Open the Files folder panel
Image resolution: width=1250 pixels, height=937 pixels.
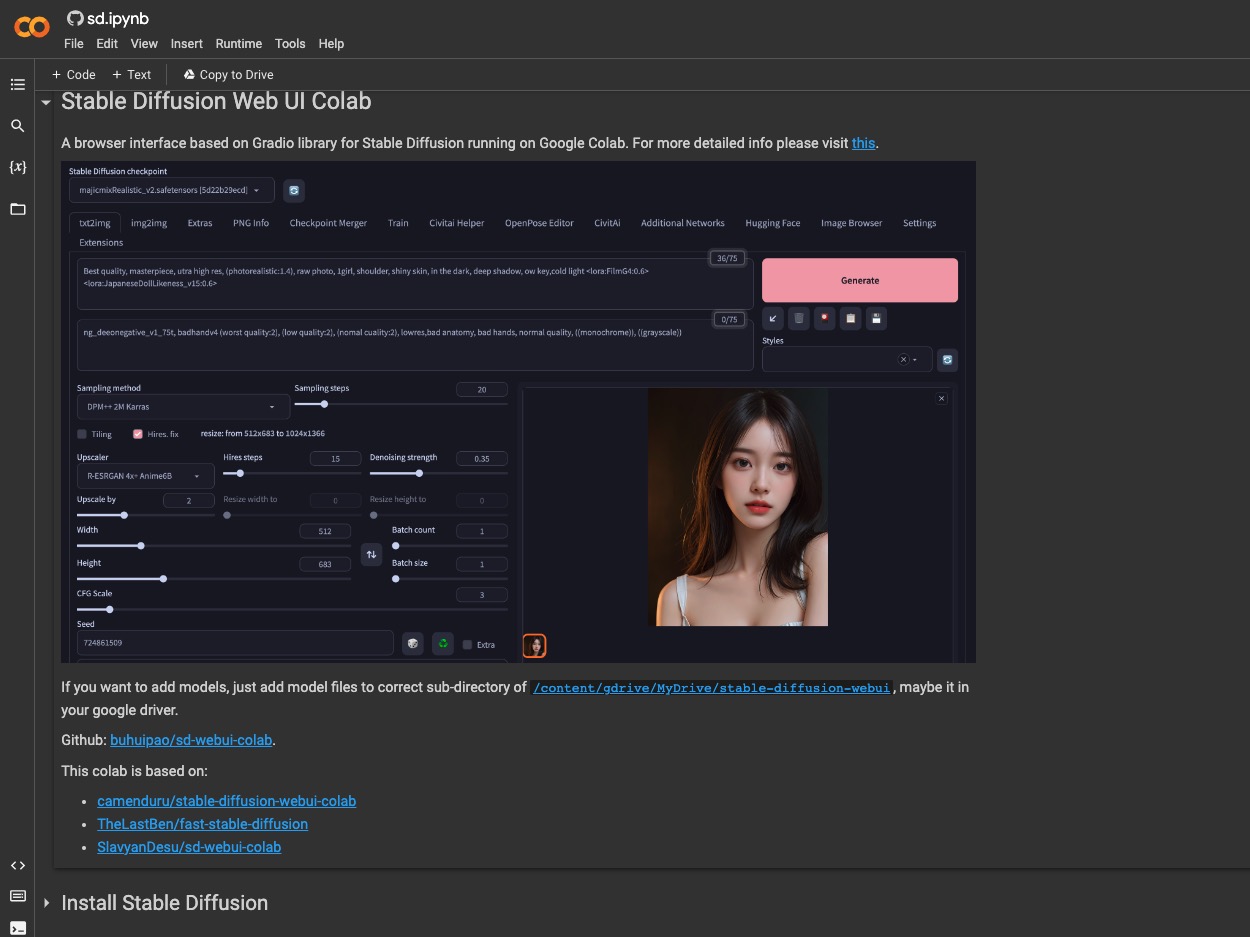(17, 209)
